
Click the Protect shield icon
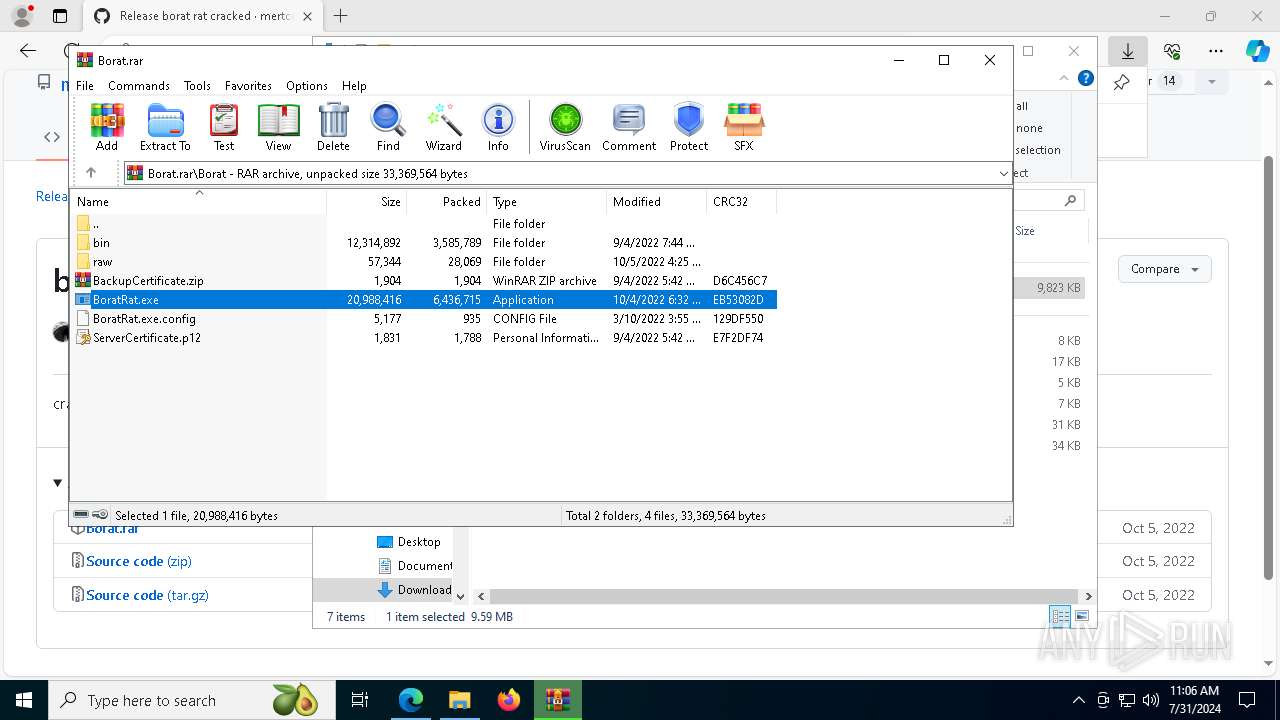(689, 127)
